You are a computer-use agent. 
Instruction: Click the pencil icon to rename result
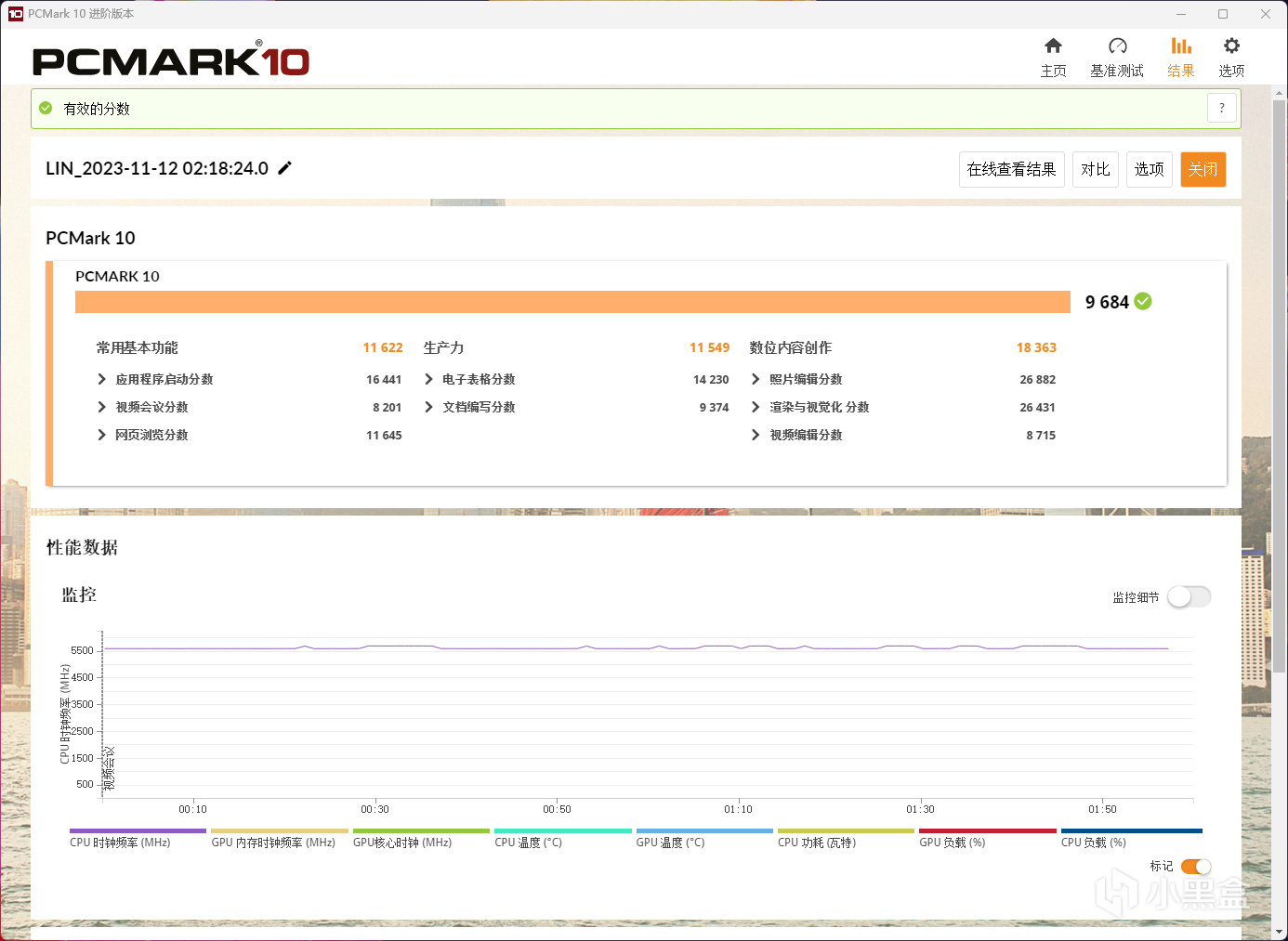click(284, 168)
